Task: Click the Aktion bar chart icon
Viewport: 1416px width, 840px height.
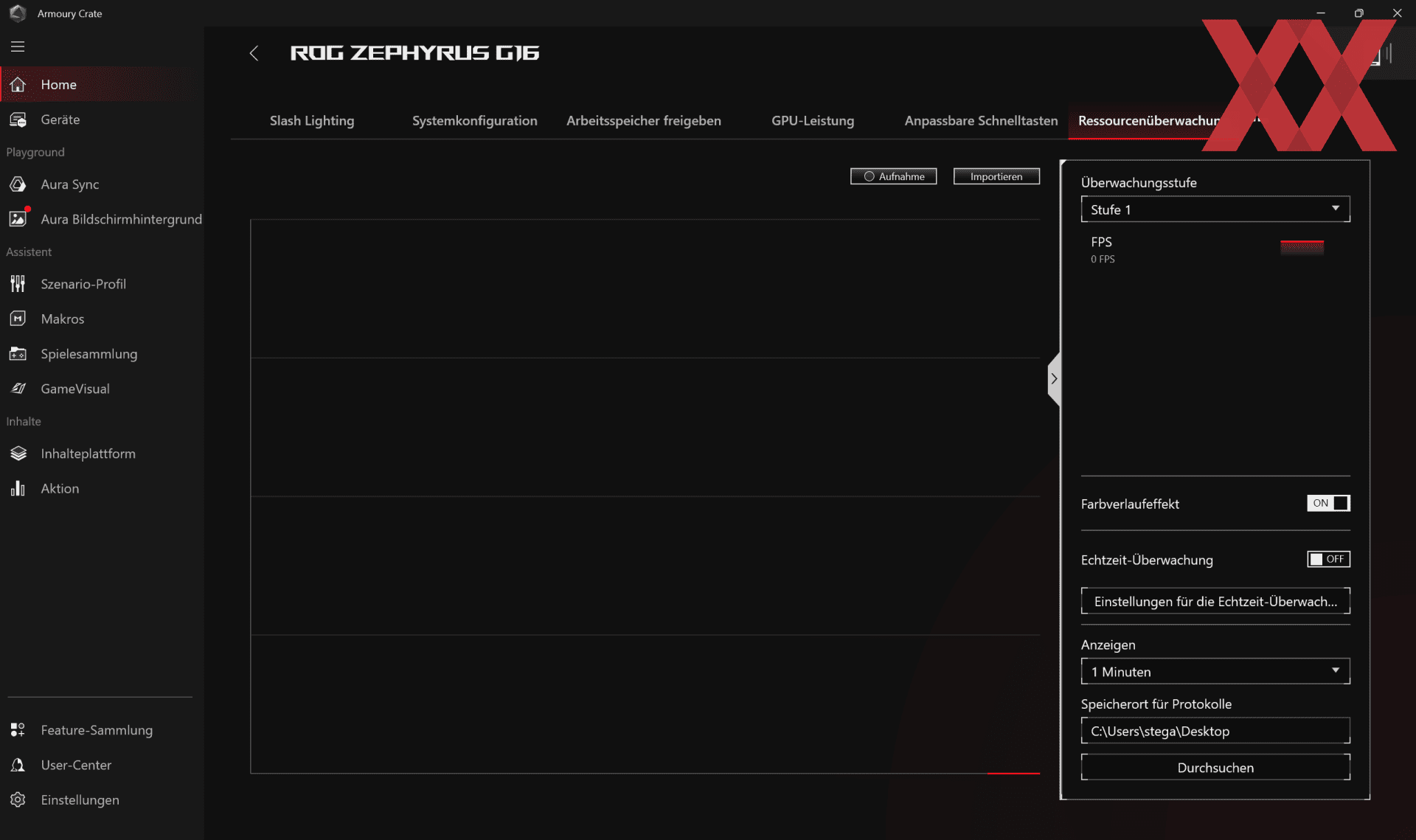Action: point(18,488)
